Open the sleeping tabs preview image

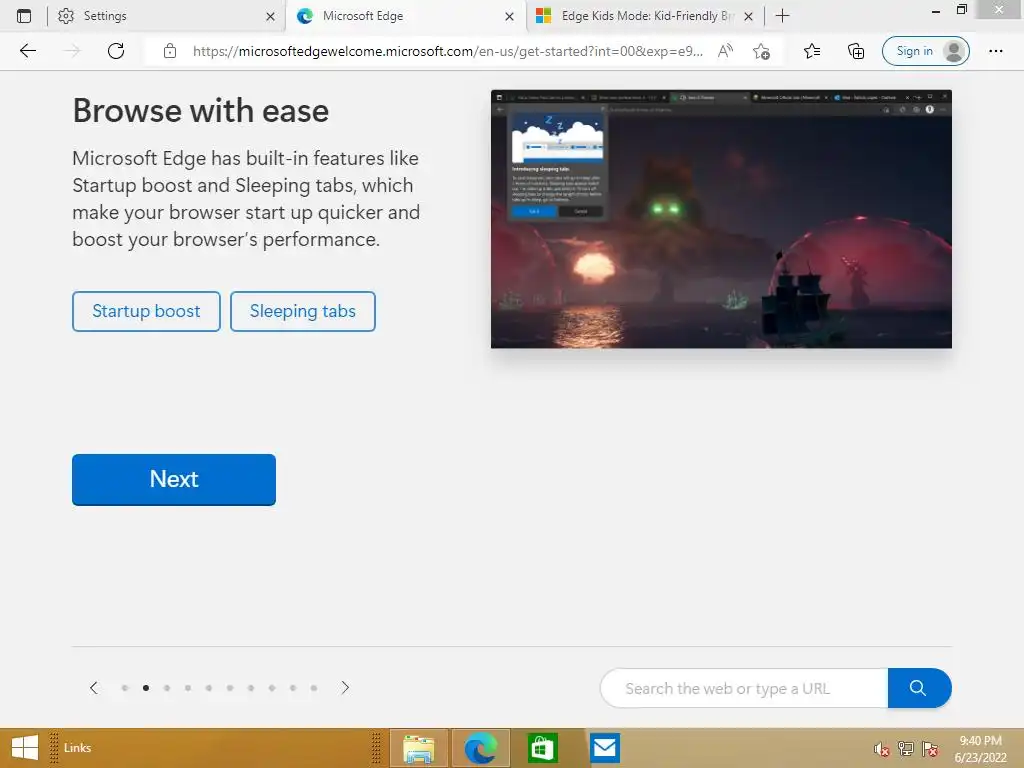point(721,219)
